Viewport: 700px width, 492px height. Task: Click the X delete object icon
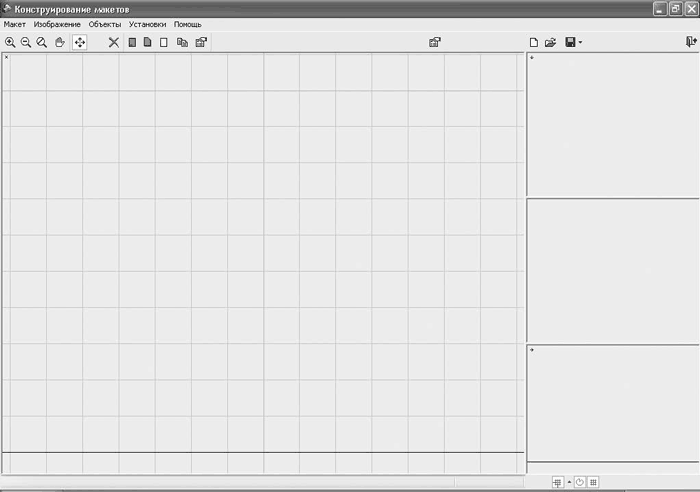[x=114, y=42]
